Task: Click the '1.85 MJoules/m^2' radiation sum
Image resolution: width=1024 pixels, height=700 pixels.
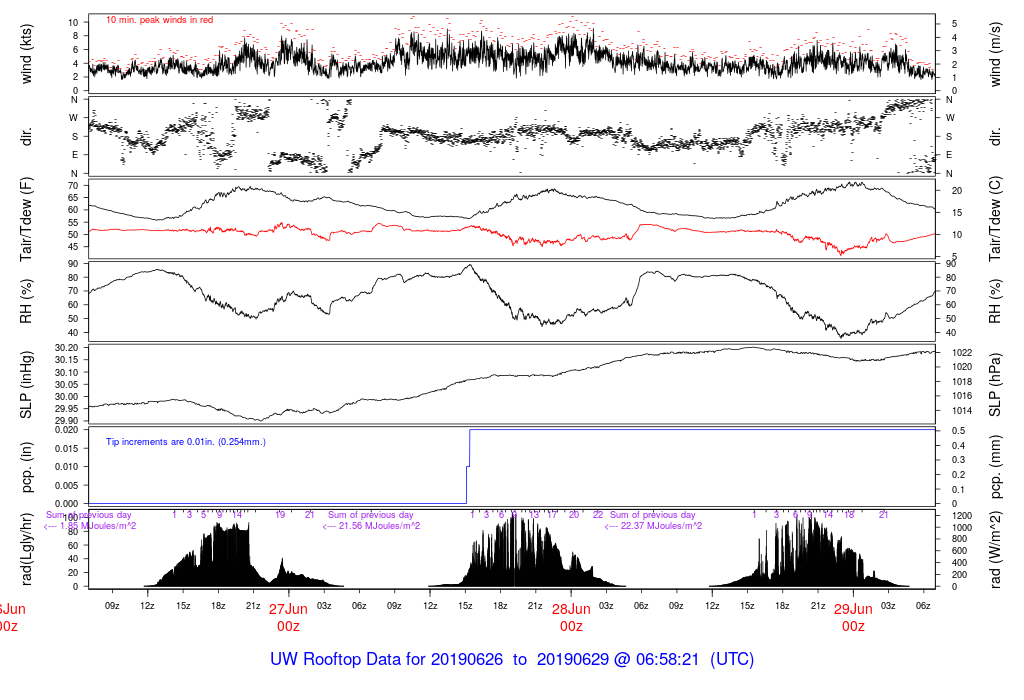Action: pyautogui.click(x=98, y=526)
